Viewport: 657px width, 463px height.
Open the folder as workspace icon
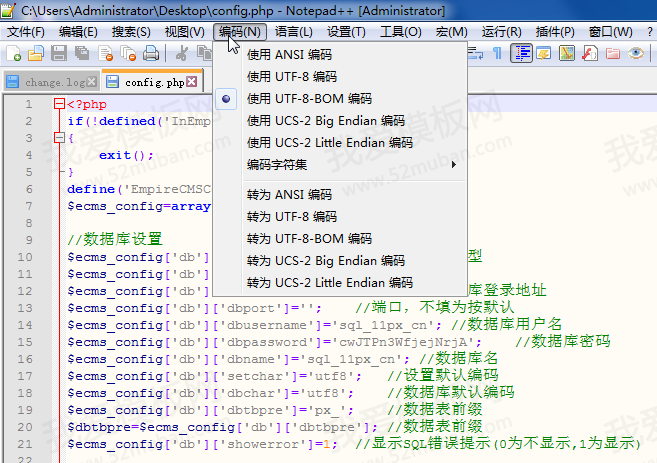(x=613, y=53)
